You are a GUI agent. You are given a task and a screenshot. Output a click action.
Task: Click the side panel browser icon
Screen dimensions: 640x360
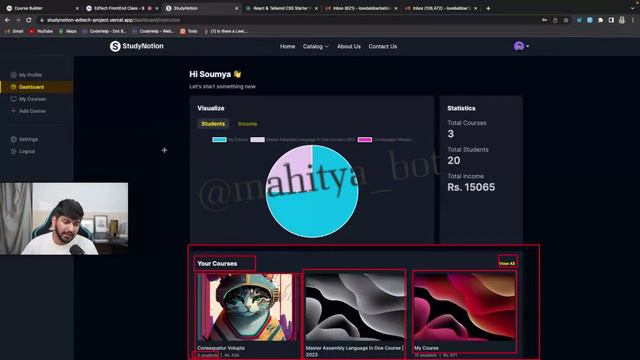[x=611, y=20]
